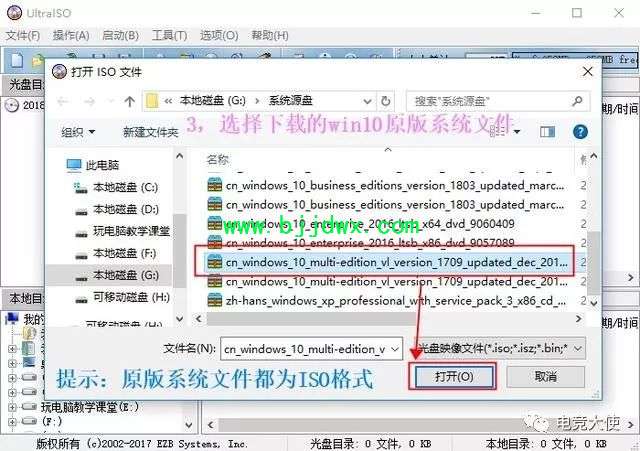Click the up-folder arrow in the dialog
This screenshot has width=640, height=451.
130,101
